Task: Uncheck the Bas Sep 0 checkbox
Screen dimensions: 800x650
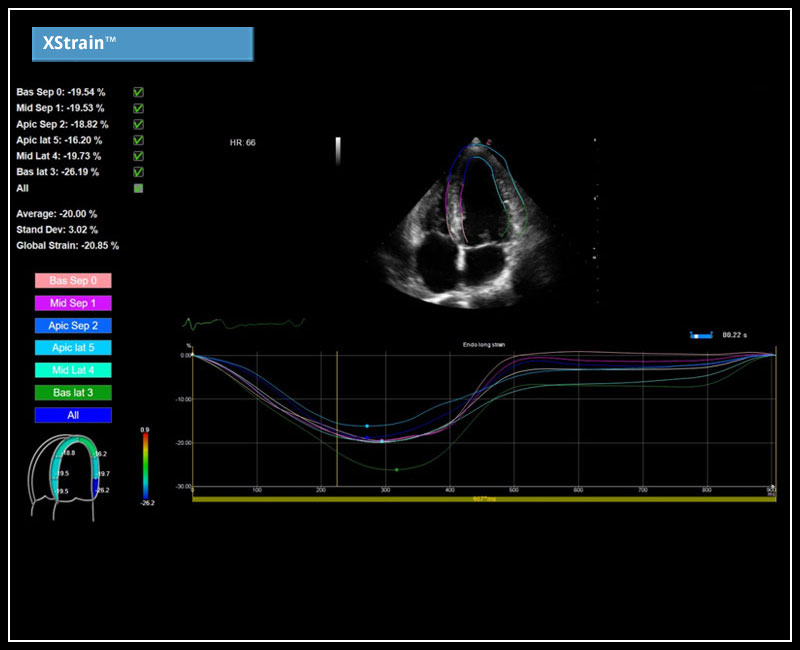Action: tap(138, 92)
